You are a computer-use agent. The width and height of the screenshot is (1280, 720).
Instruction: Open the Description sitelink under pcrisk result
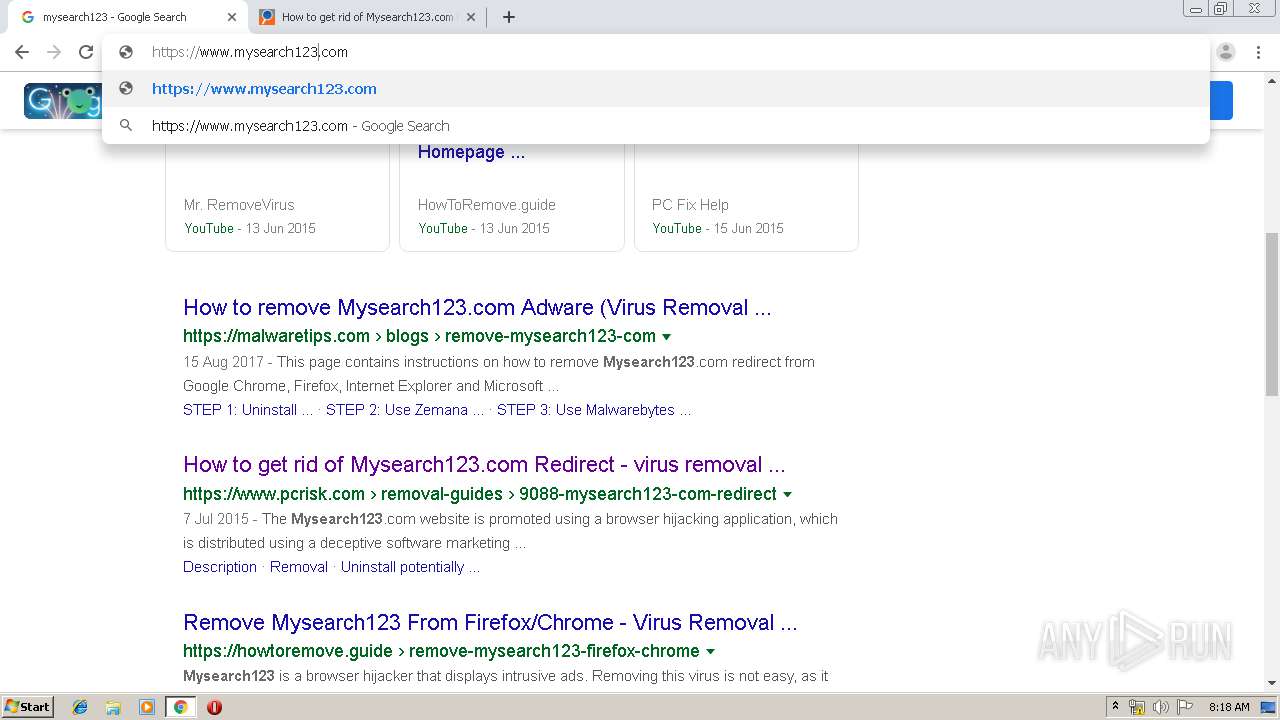click(220, 567)
